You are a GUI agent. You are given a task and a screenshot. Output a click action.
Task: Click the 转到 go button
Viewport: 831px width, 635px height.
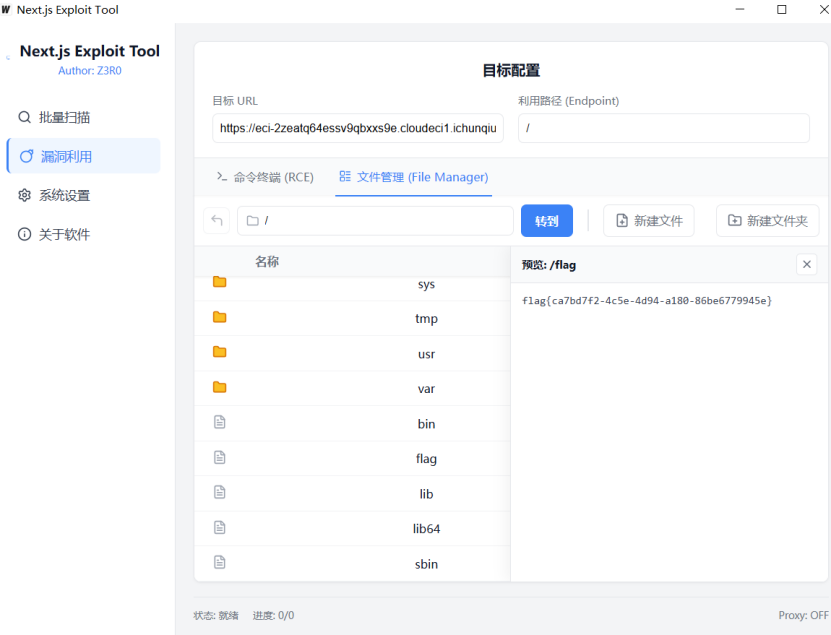[x=547, y=221]
